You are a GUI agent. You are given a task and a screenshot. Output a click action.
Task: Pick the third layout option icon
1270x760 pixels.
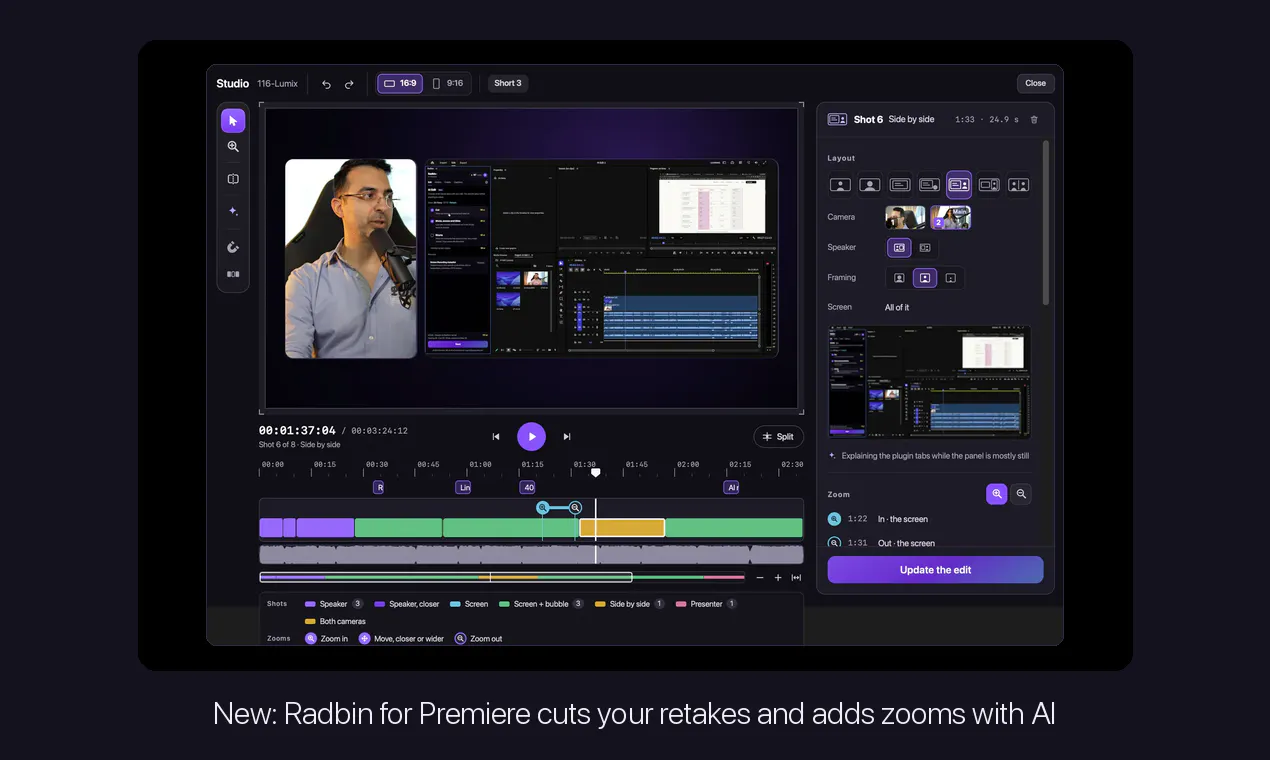coord(900,185)
